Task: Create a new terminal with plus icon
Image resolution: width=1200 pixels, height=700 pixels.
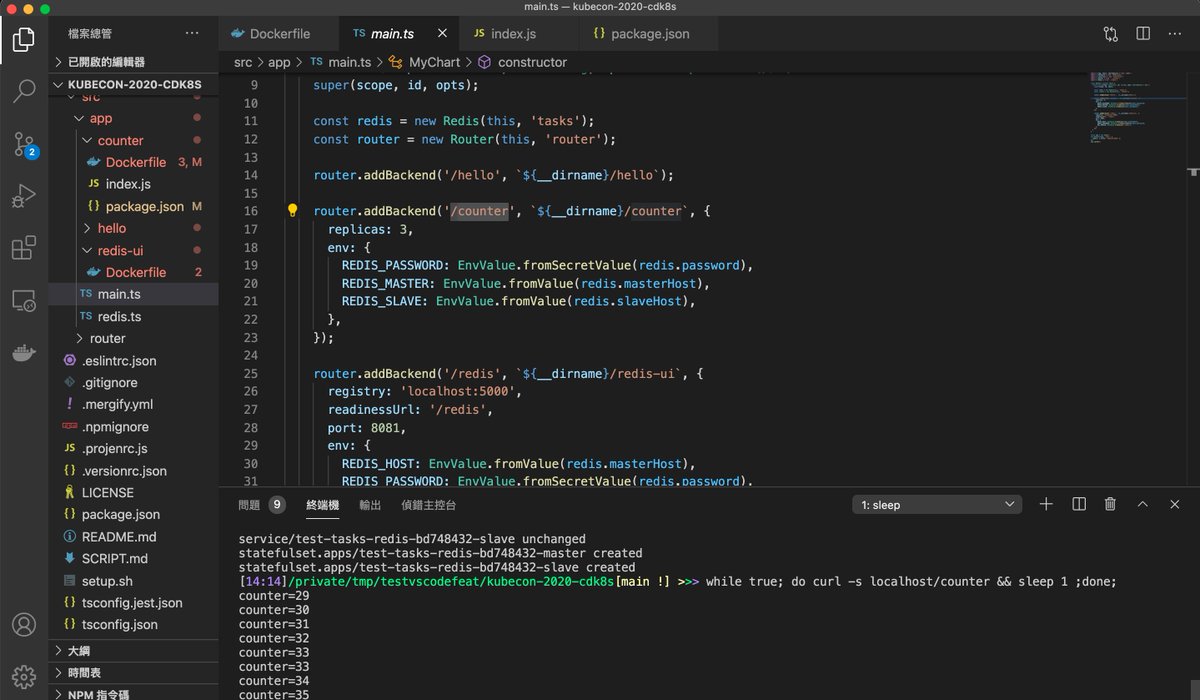Action: [1046, 504]
